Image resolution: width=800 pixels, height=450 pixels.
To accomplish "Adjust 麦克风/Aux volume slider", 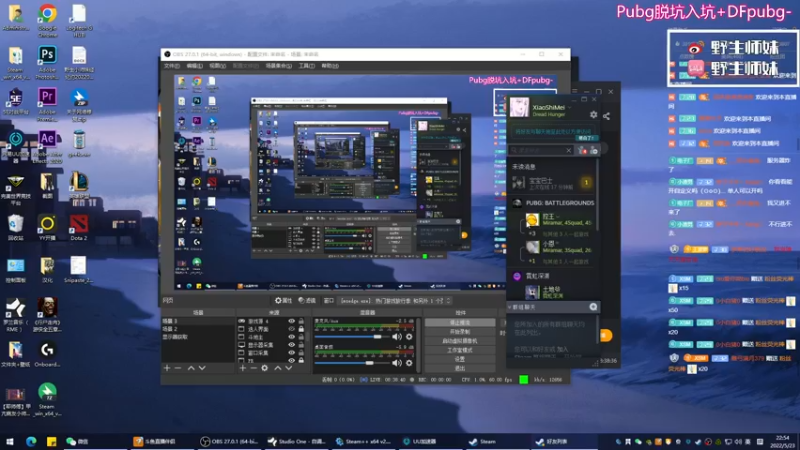I will click(x=352, y=337).
